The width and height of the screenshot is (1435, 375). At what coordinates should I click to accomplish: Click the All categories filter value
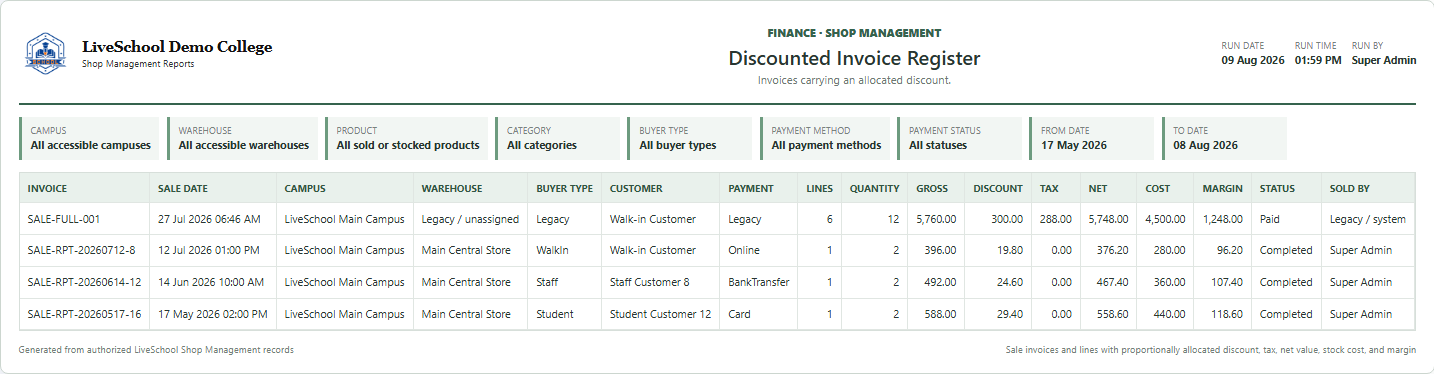coord(542,146)
